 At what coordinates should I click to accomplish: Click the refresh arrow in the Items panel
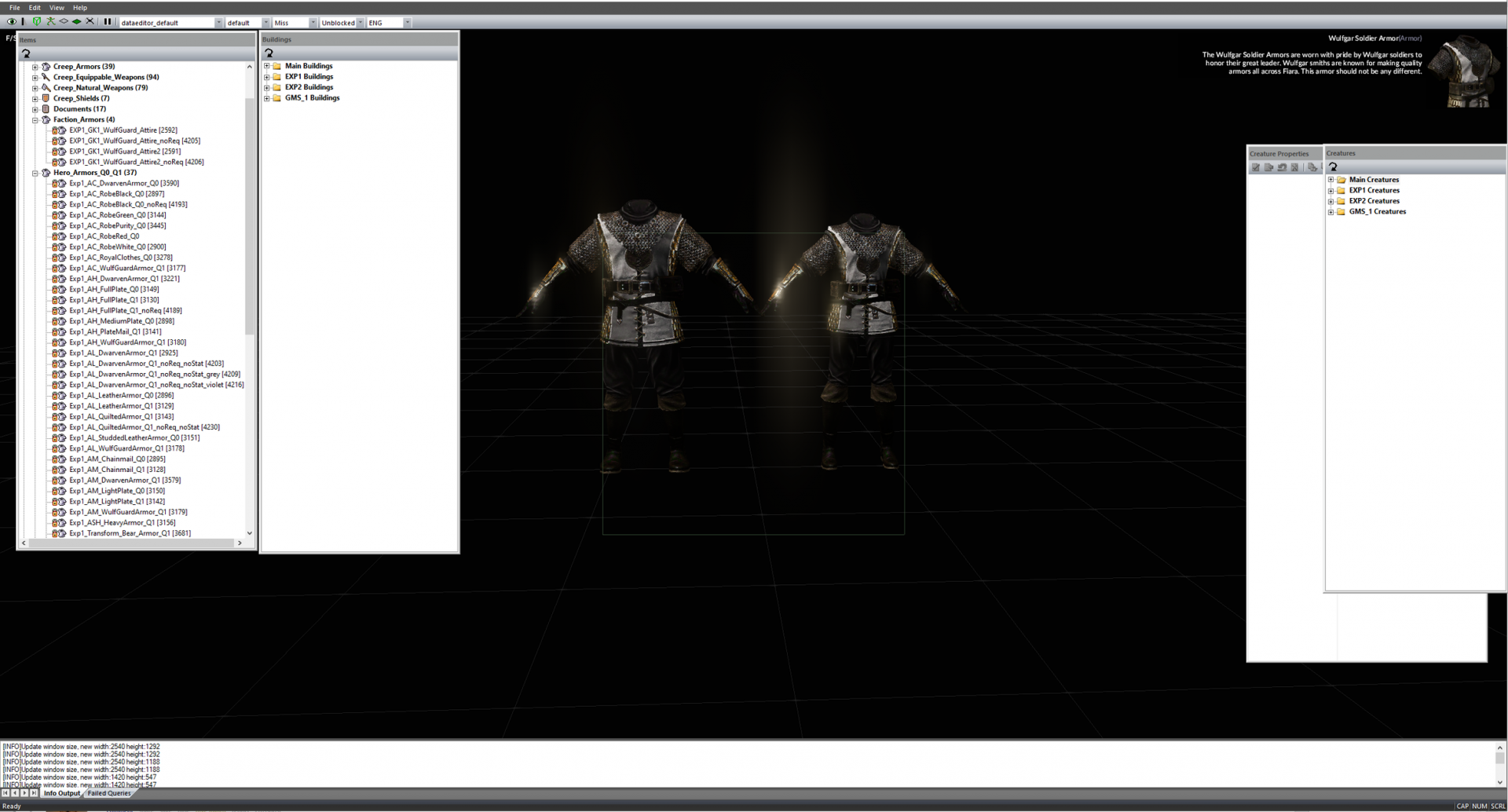tap(26, 53)
